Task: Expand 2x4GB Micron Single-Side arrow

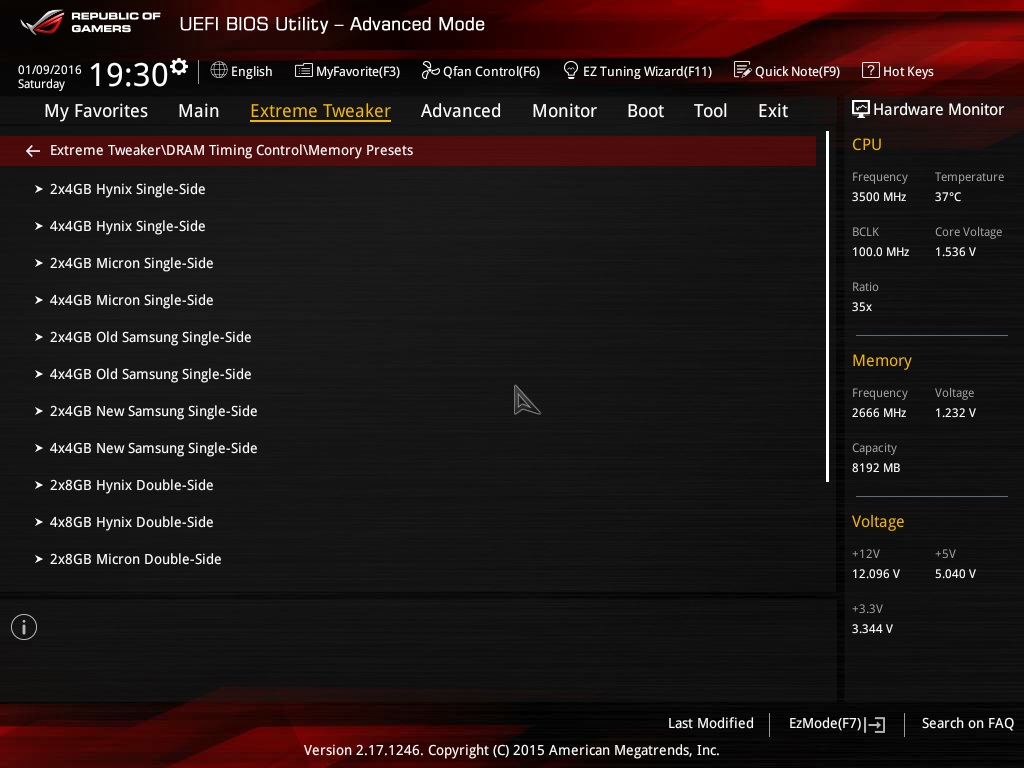Action: pos(39,263)
